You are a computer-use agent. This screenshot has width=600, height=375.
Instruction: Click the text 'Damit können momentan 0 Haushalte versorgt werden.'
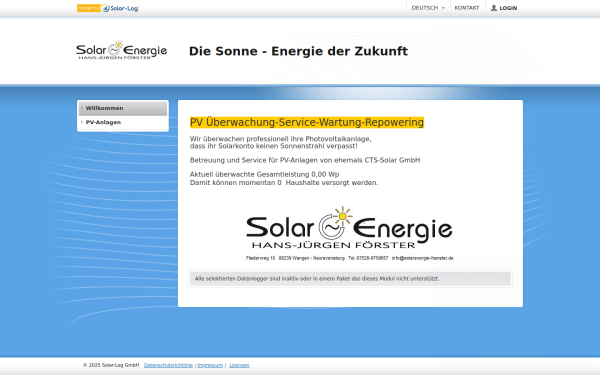(284, 183)
